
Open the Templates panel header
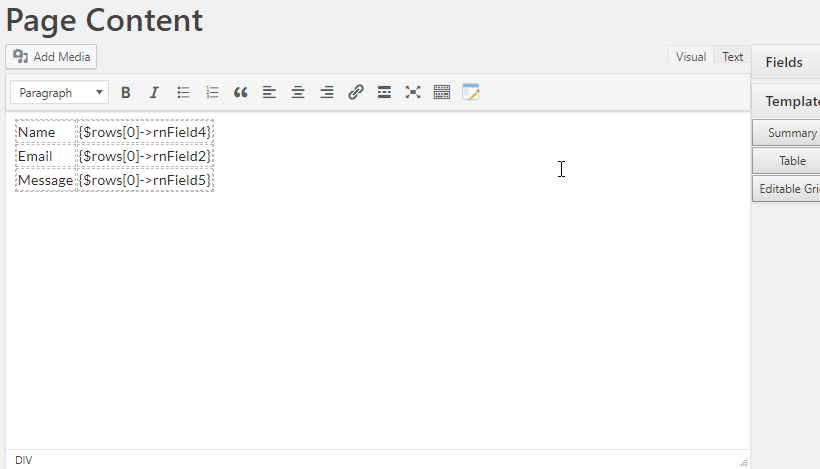[786, 101]
